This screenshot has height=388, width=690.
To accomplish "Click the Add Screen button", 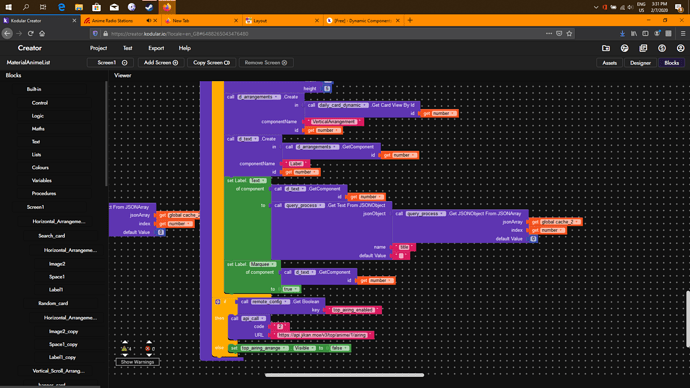I will [x=161, y=62].
